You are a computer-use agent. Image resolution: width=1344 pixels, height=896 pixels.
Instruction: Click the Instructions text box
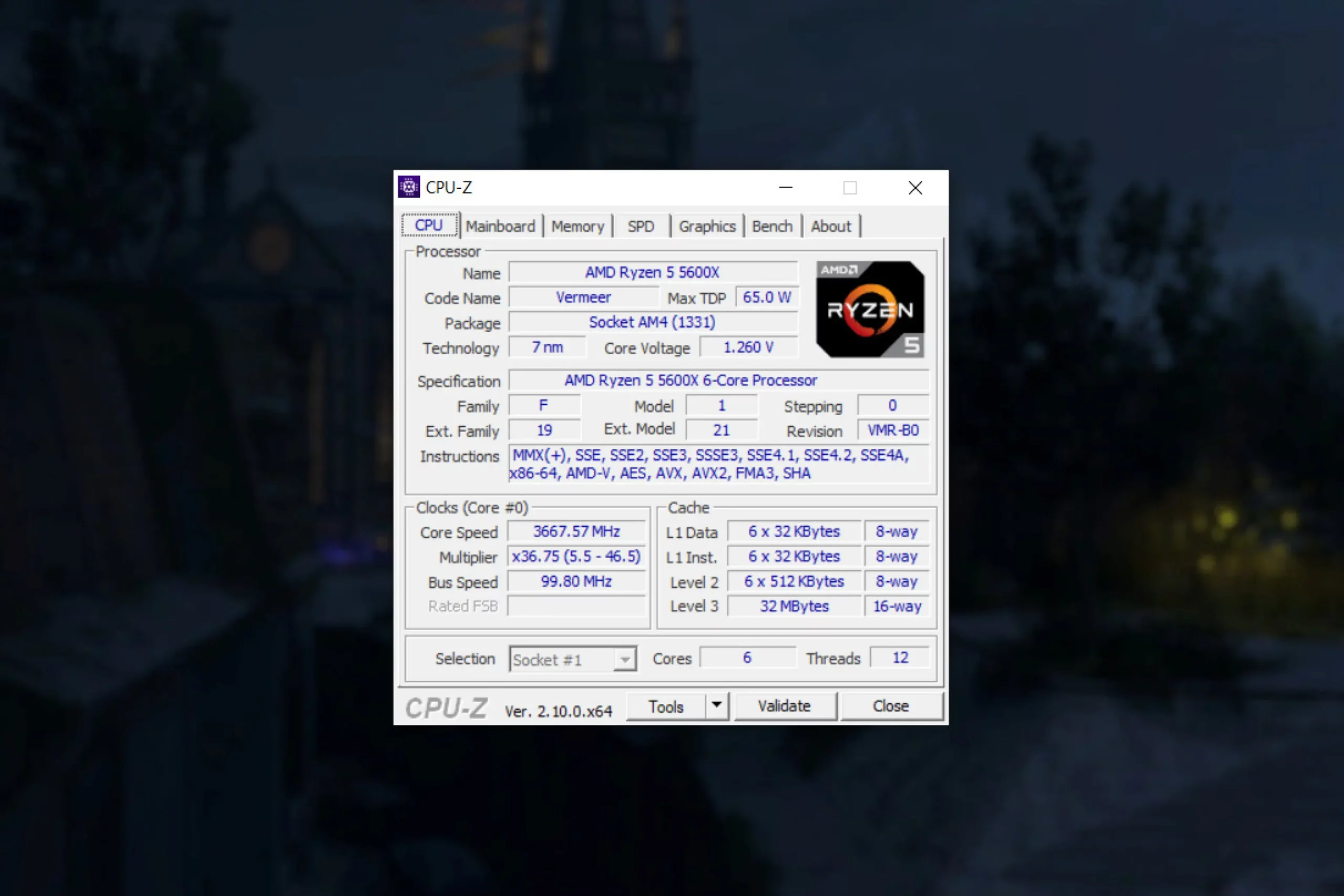717,464
